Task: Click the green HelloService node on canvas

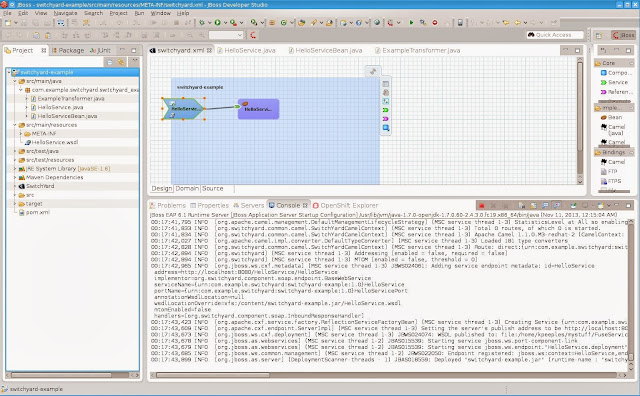Action: tap(183, 109)
